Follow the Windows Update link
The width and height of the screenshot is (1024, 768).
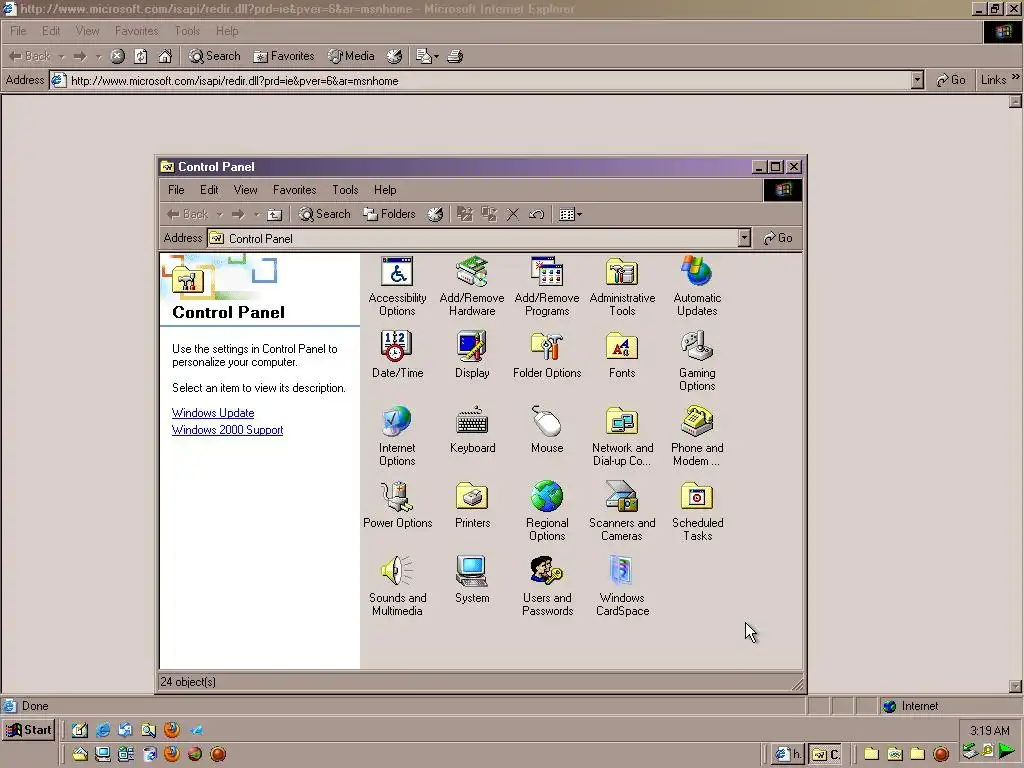[213, 413]
